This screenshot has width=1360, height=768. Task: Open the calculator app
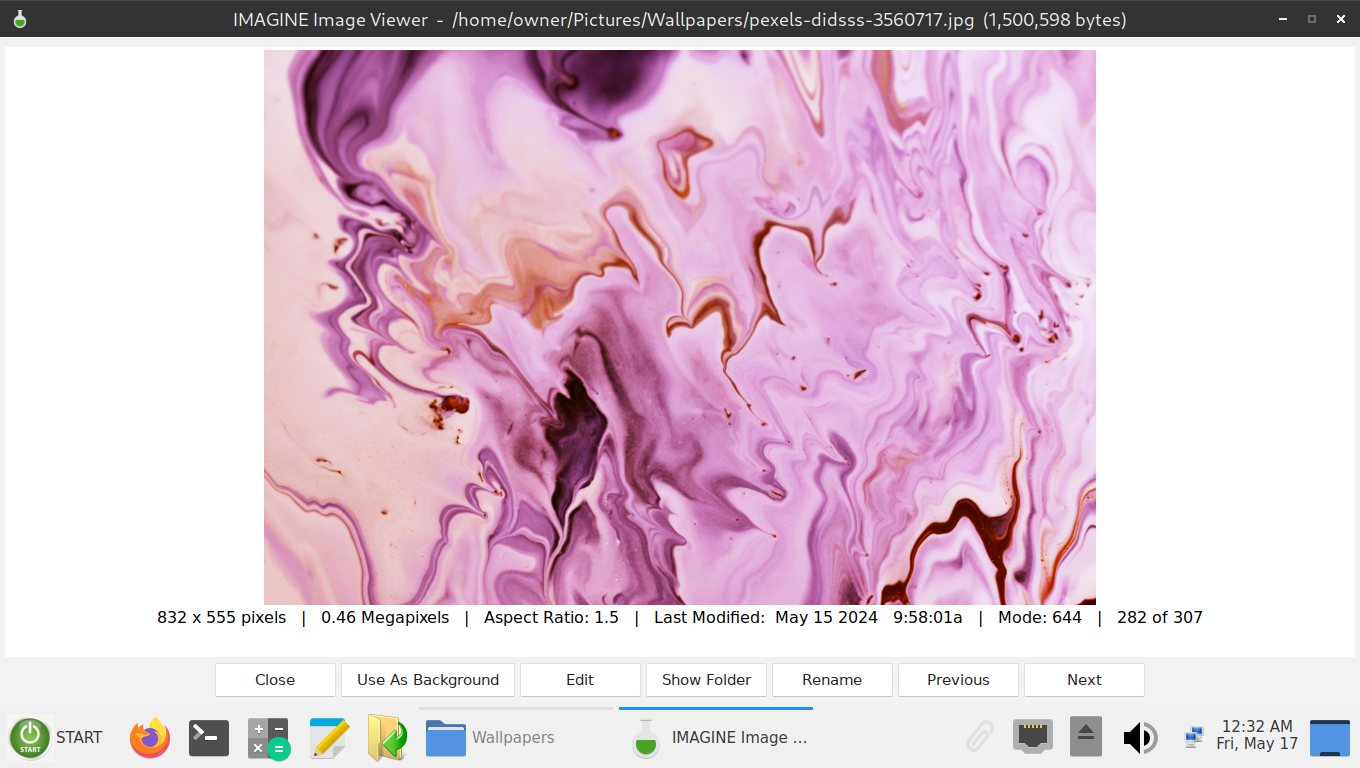[268, 738]
